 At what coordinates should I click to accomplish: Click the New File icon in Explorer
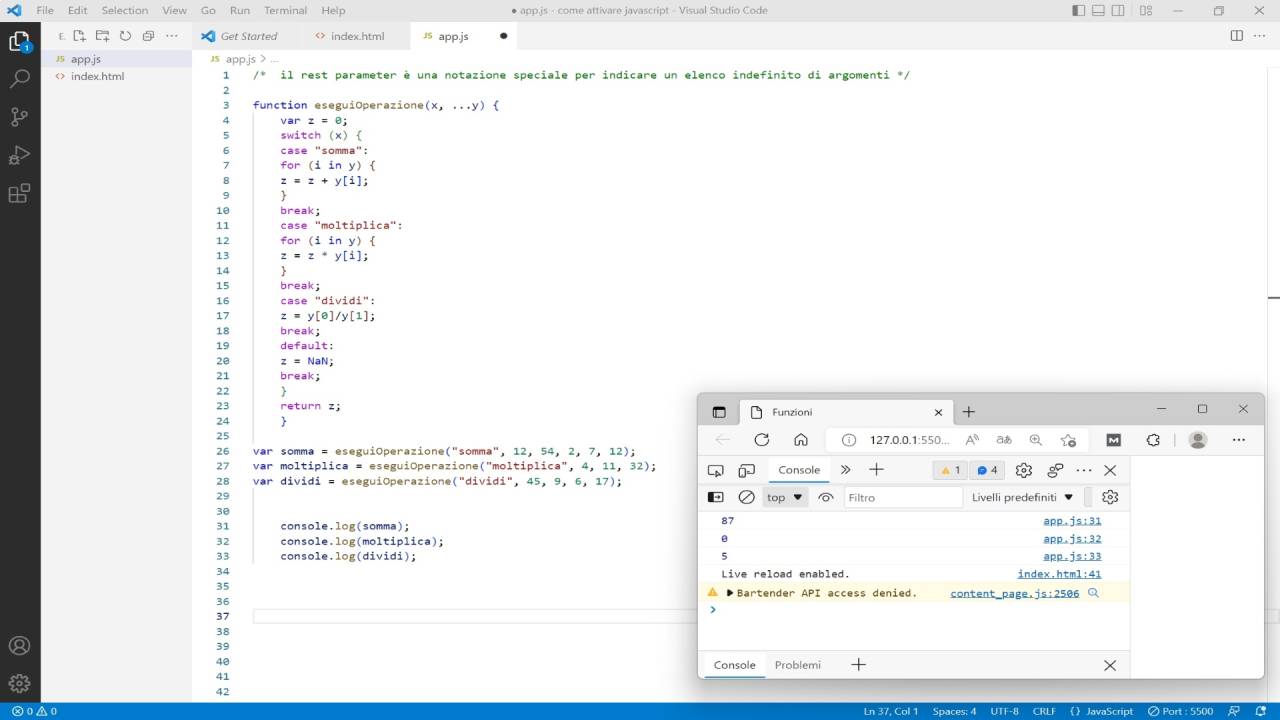79,35
